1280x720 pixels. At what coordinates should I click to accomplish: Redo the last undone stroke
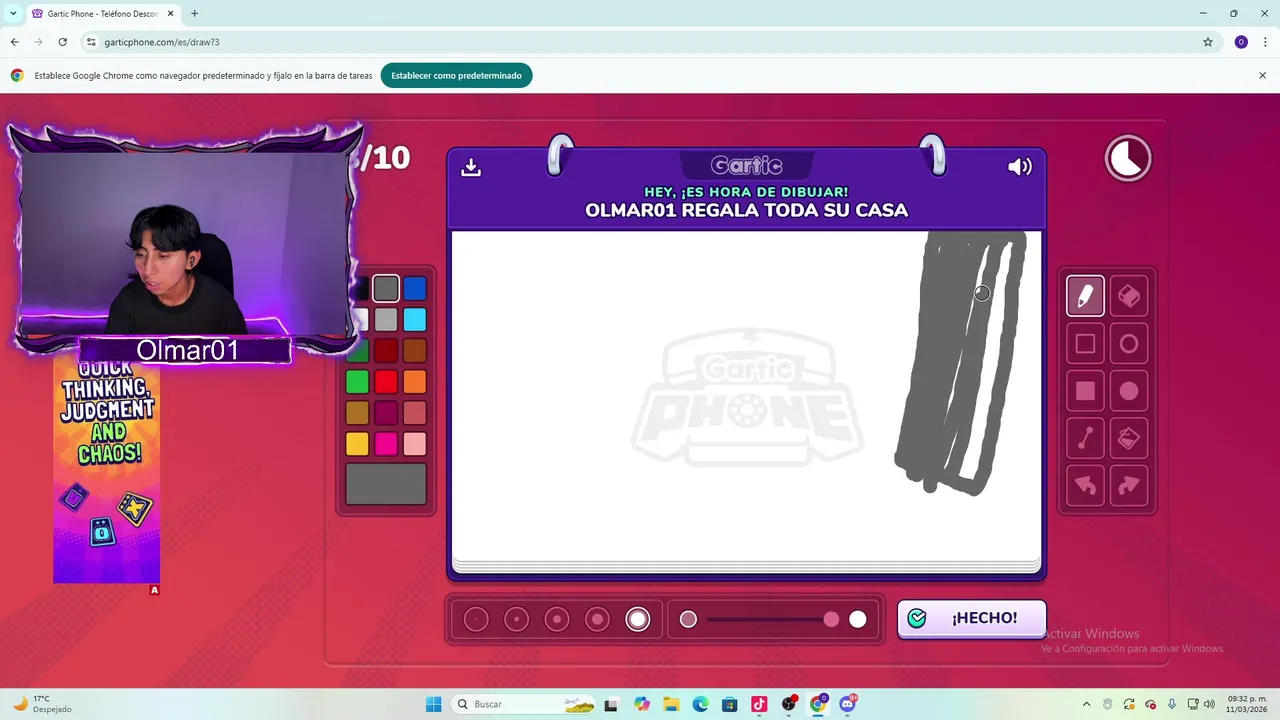point(1129,486)
